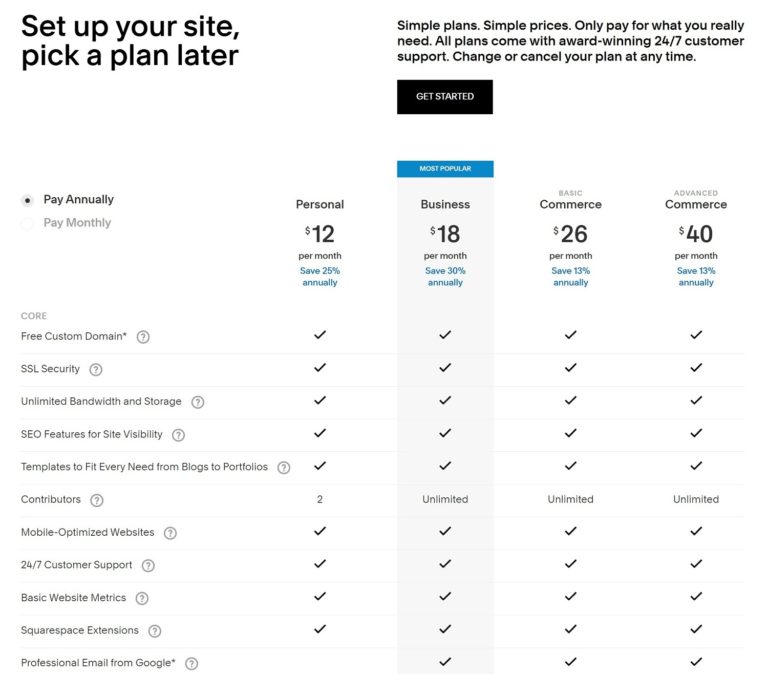
Task: Switch billing to Pay Monthly
Action: coord(27,223)
